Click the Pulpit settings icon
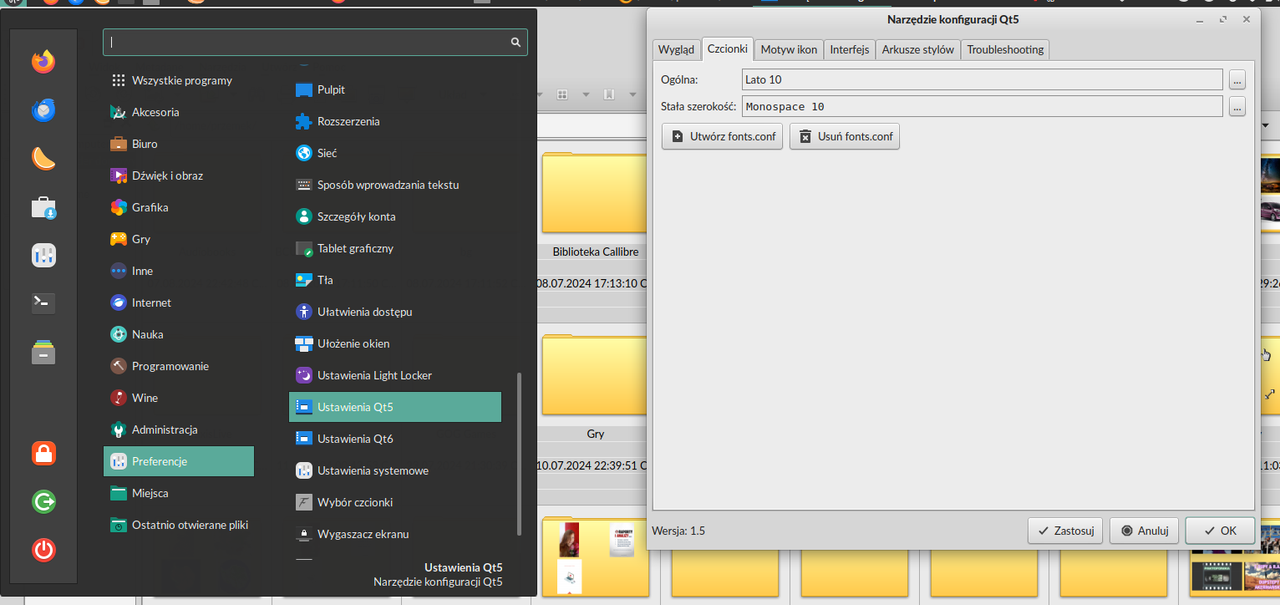This screenshot has width=1280, height=605. [x=304, y=90]
